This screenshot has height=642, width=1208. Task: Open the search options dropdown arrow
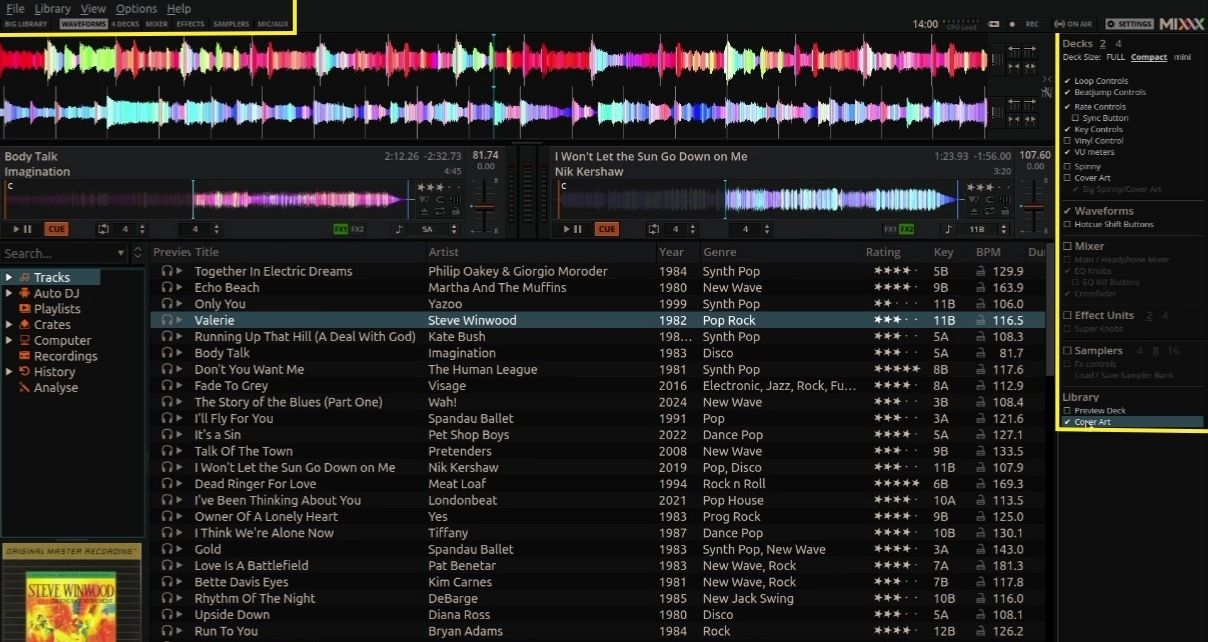[x=121, y=253]
